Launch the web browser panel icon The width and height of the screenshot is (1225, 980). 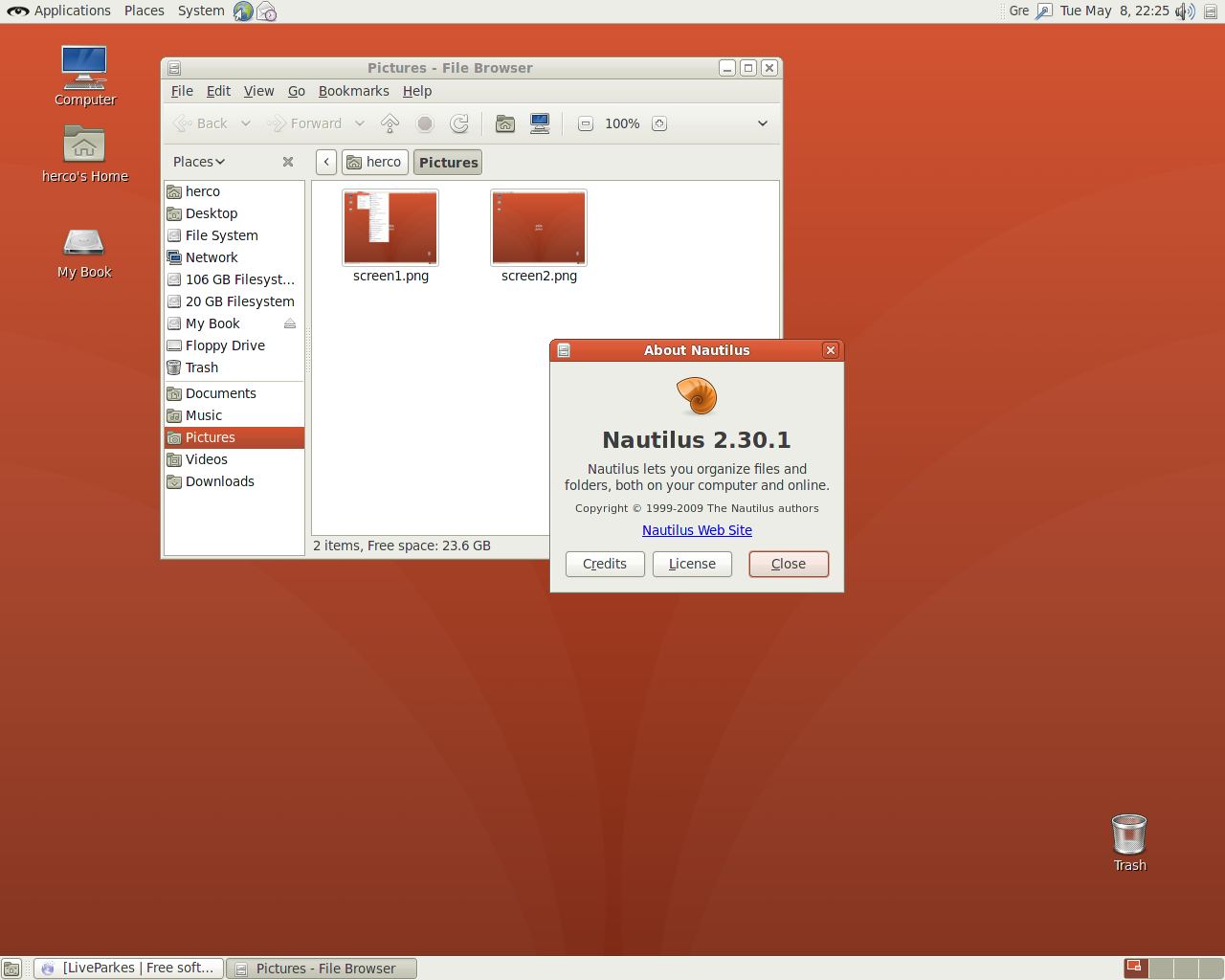click(243, 11)
